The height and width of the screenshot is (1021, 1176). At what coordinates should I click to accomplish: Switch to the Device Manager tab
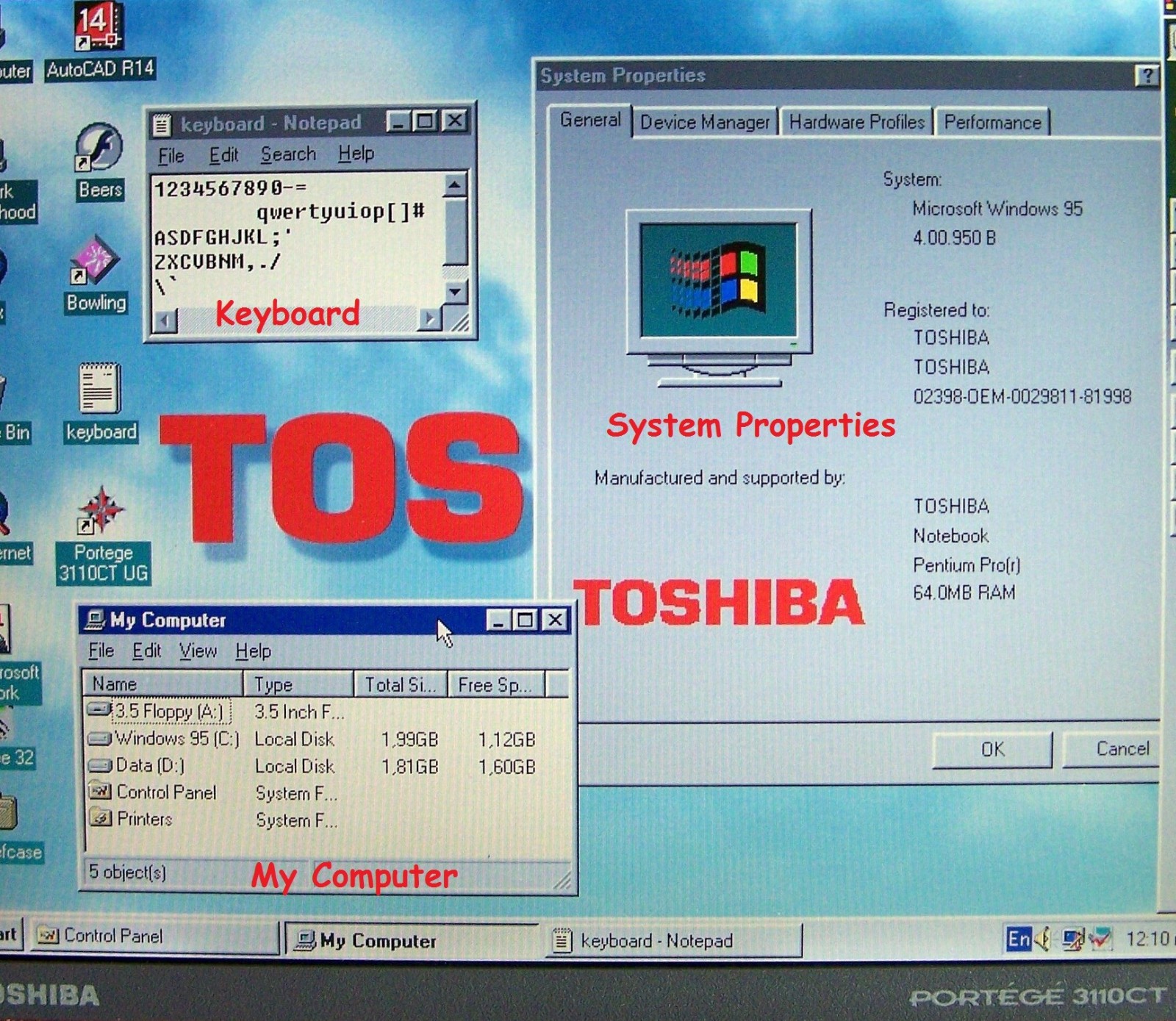[x=704, y=122]
